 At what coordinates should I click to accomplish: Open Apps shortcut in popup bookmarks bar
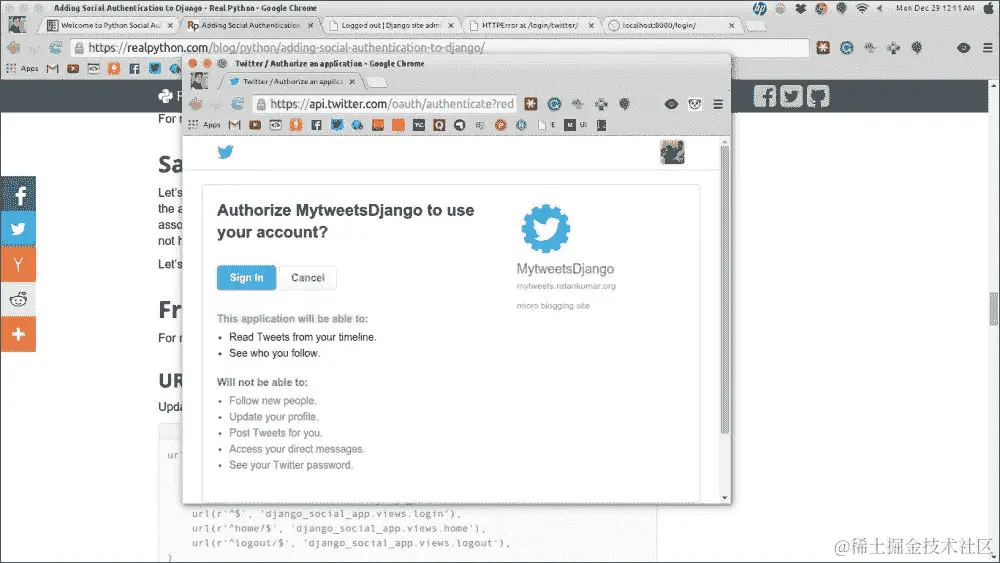204,125
